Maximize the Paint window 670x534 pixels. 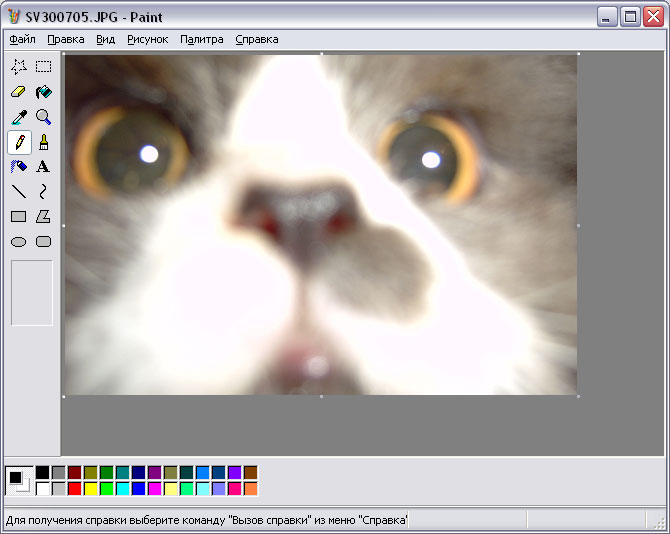tap(631, 17)
